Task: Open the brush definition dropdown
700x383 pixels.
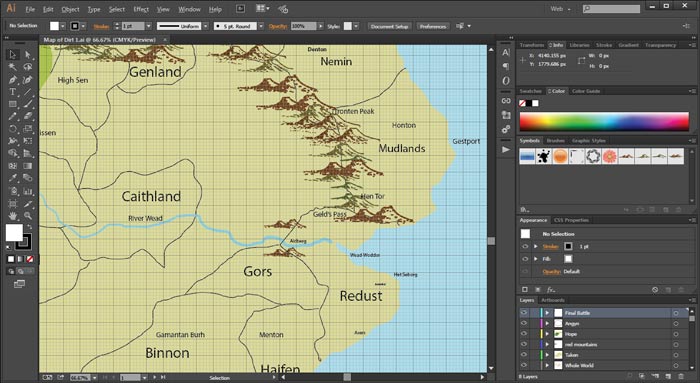Action: pos(261,26)
